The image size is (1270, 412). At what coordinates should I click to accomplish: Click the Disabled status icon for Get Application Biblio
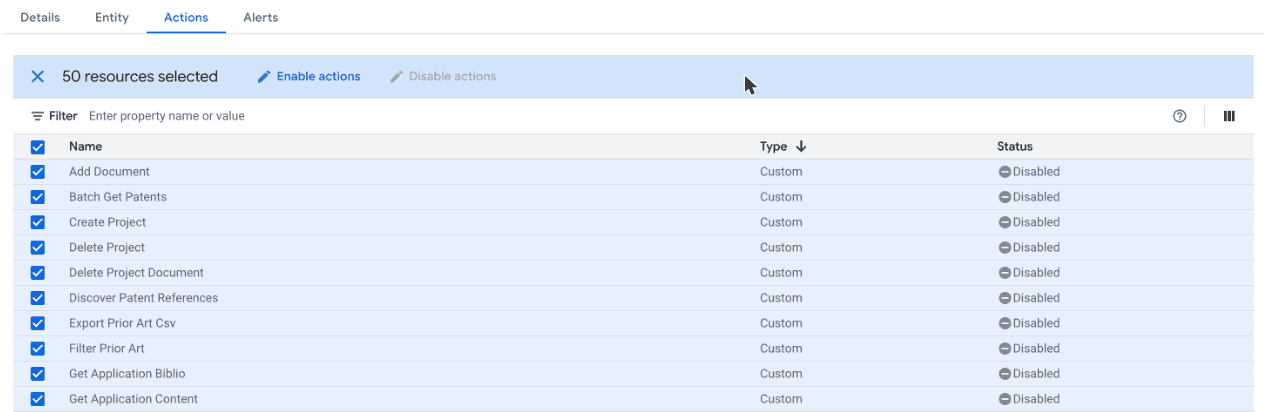pyautogui.click(x=1005, y=374)
